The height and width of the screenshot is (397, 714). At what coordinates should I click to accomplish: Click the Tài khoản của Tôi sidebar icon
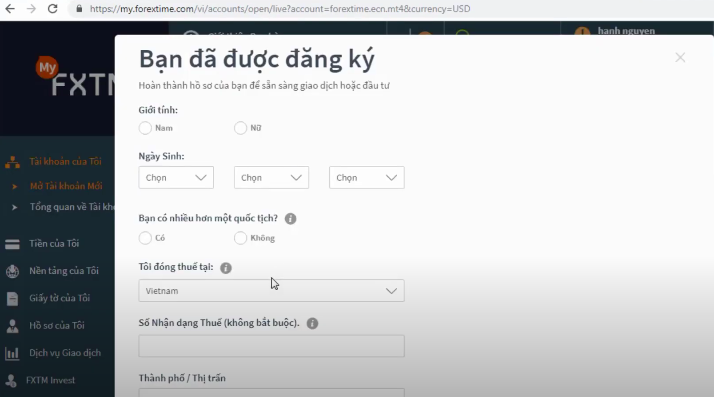pyautogui.click(x=12, y=162)
